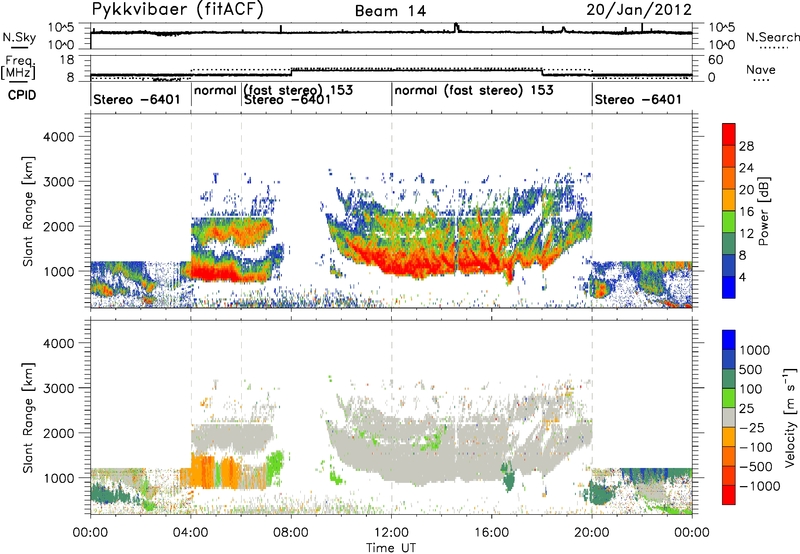Click the light green 12–16 dB Power colorbar segment
This screenshot has height=554, width=800.
click(x=729, y=221)
